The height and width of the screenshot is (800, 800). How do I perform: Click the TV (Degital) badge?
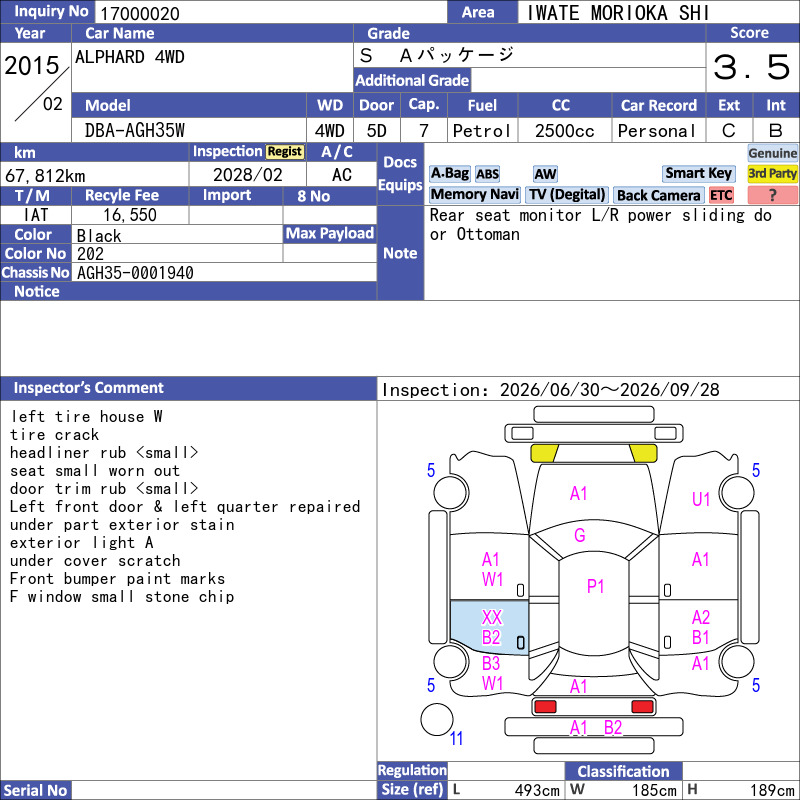[567, 194]
